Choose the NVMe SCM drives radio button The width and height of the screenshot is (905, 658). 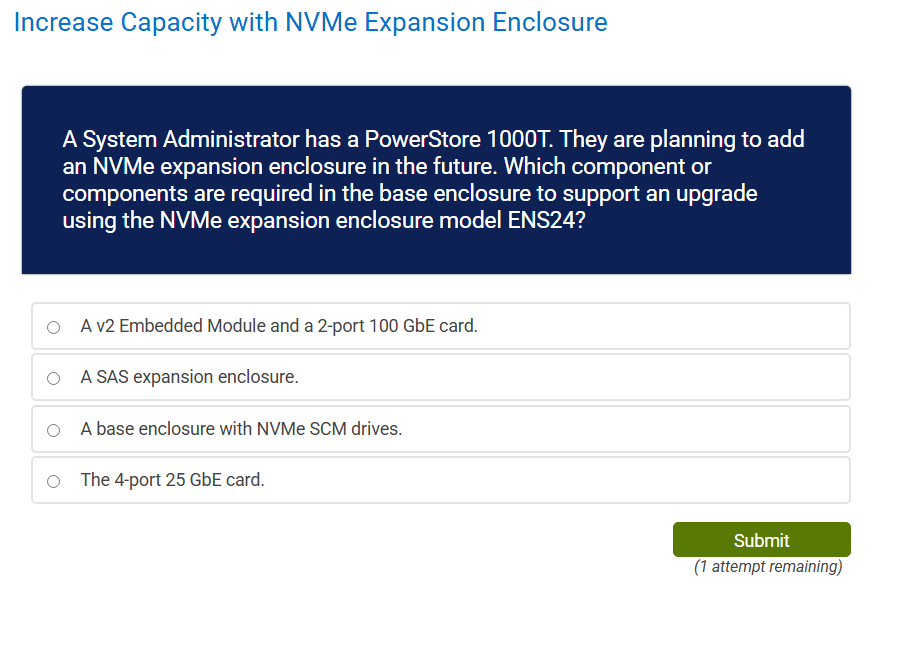53,430
